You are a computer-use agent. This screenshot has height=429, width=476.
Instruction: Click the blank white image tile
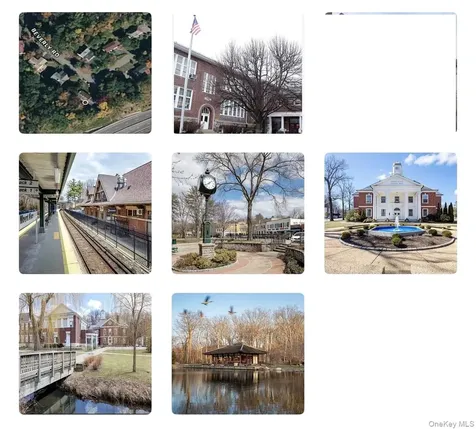[391, 73]
